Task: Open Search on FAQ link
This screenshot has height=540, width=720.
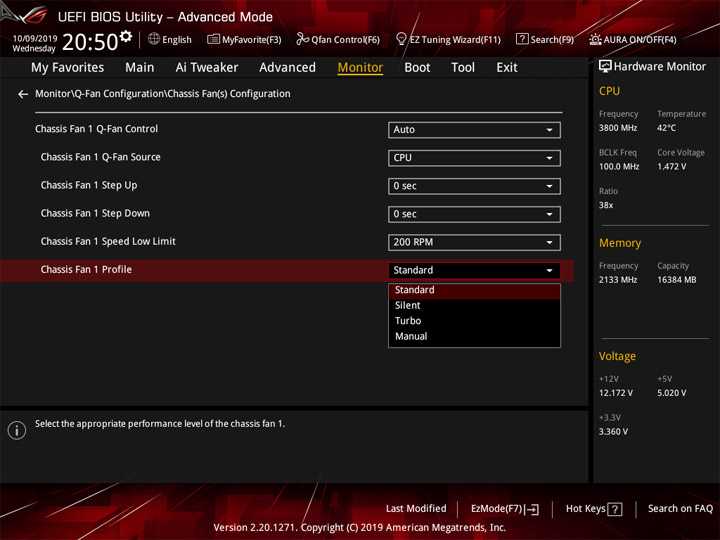Action: [x=680, y=509]
